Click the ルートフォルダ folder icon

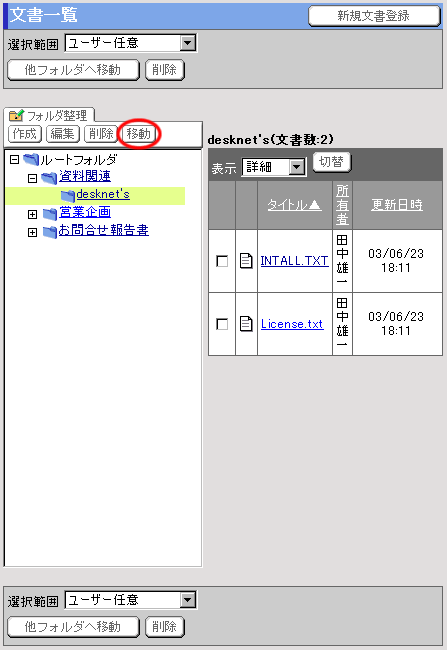[31, 159]
